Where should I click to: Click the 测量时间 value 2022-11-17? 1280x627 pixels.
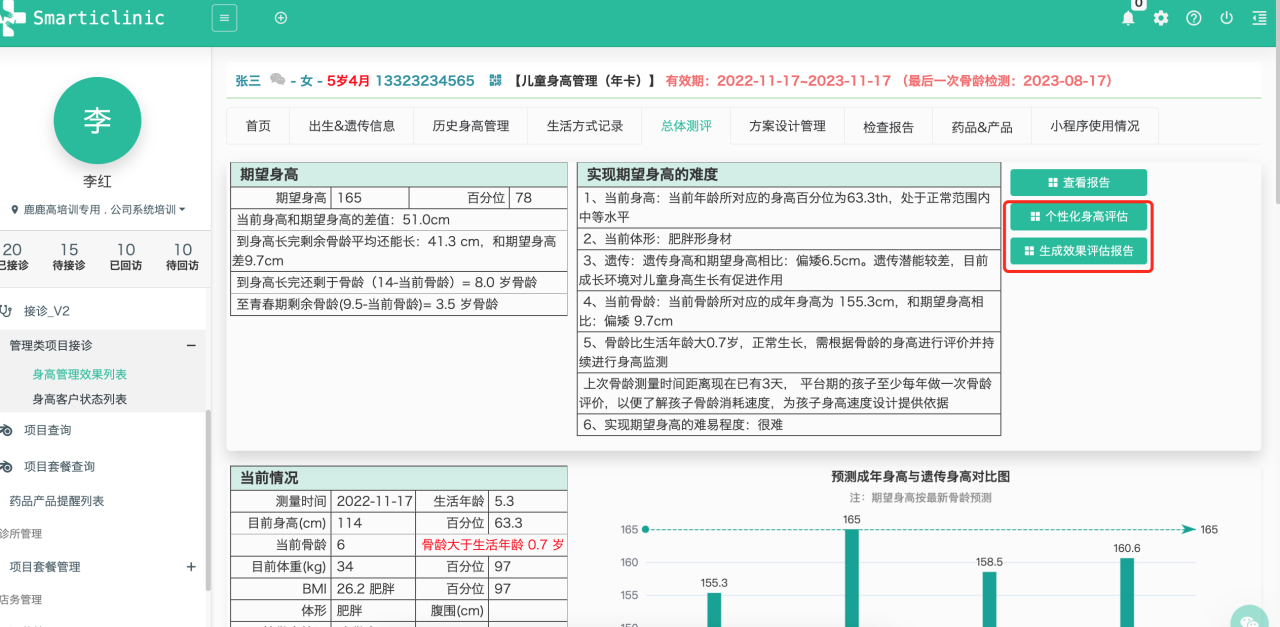375,501
